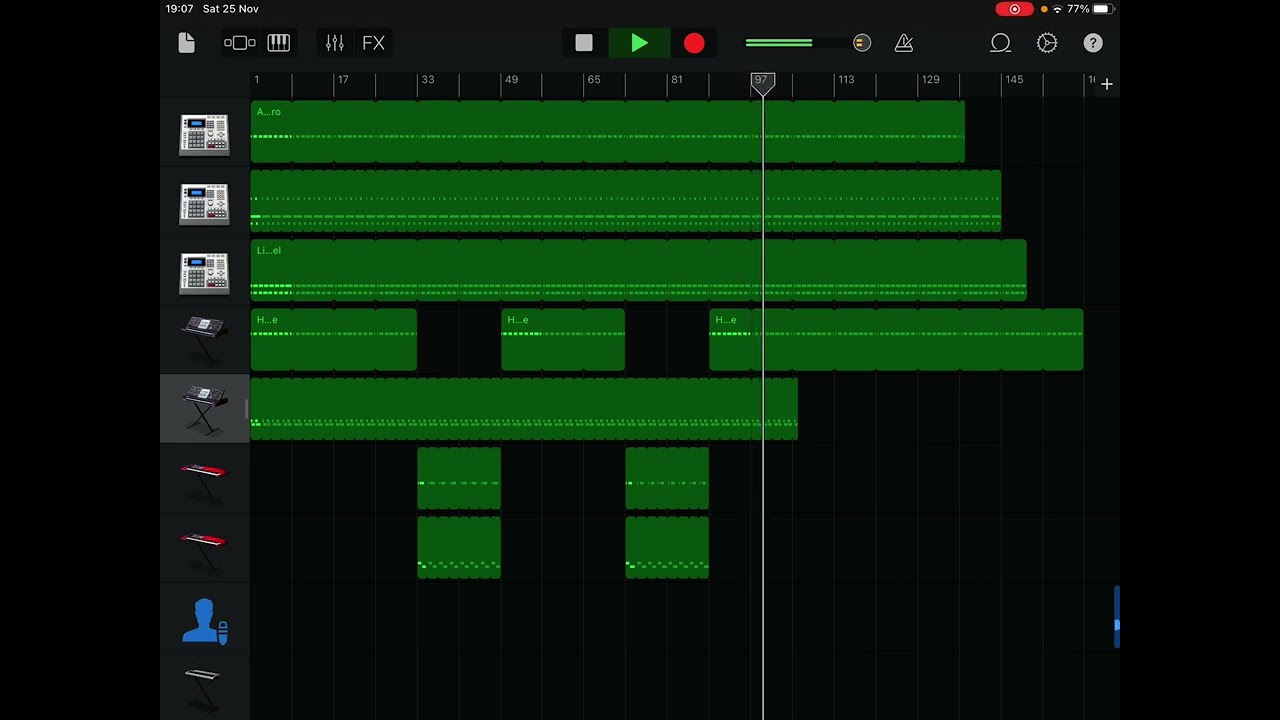Adjust the master volume slider

pos(808,43)
